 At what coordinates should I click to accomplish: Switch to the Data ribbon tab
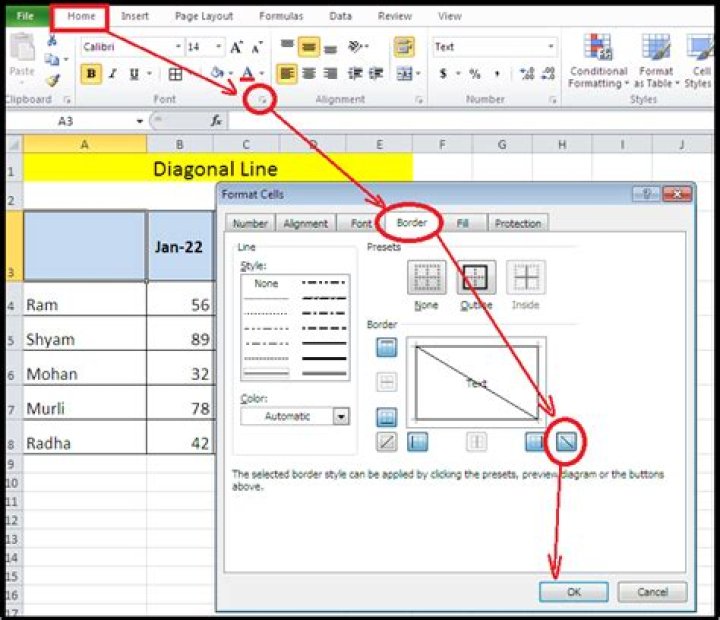pos(340,16)
